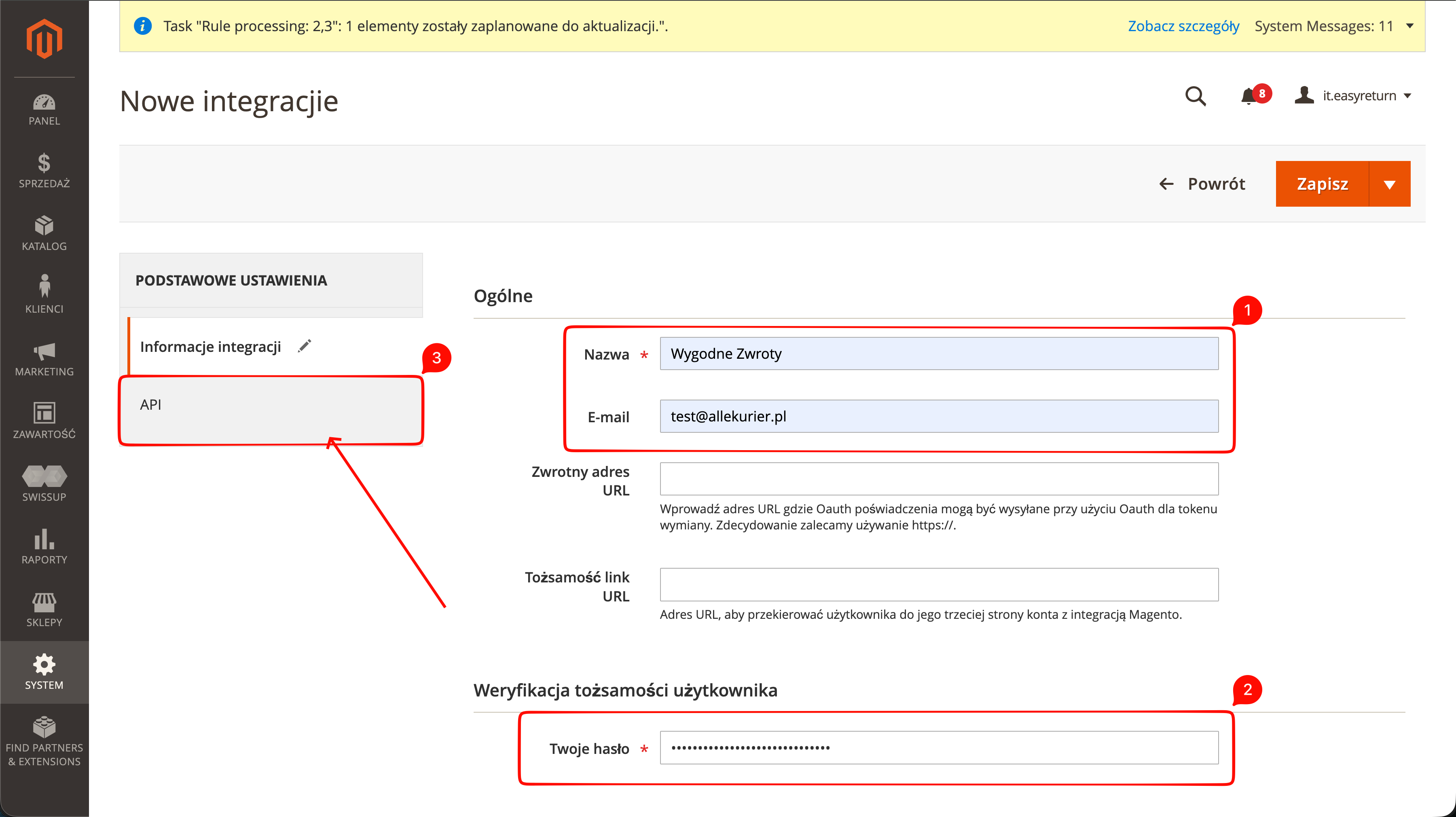Open the Raporty reports menu
Screen dimensions: 1456x817
click(44, 547)
